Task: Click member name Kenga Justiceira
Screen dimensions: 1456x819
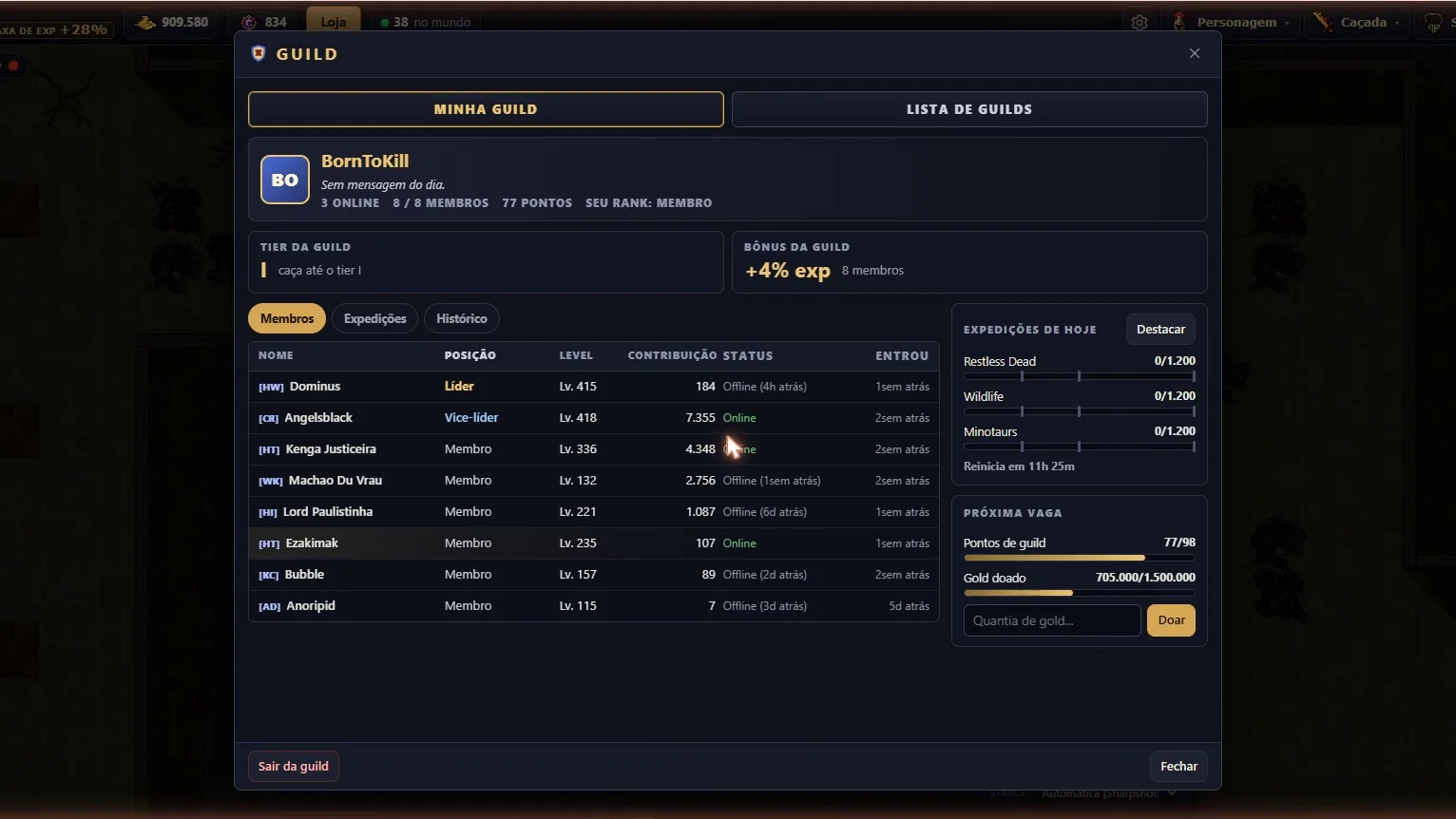Action: 331,449
